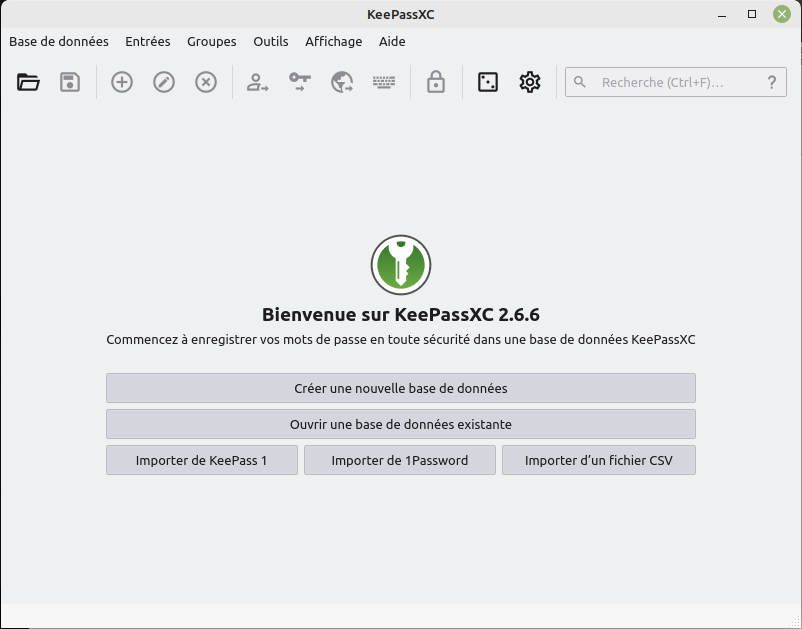
Task: Open the Groupes menu
Action: pyautogui.click(x=212, y=41)
